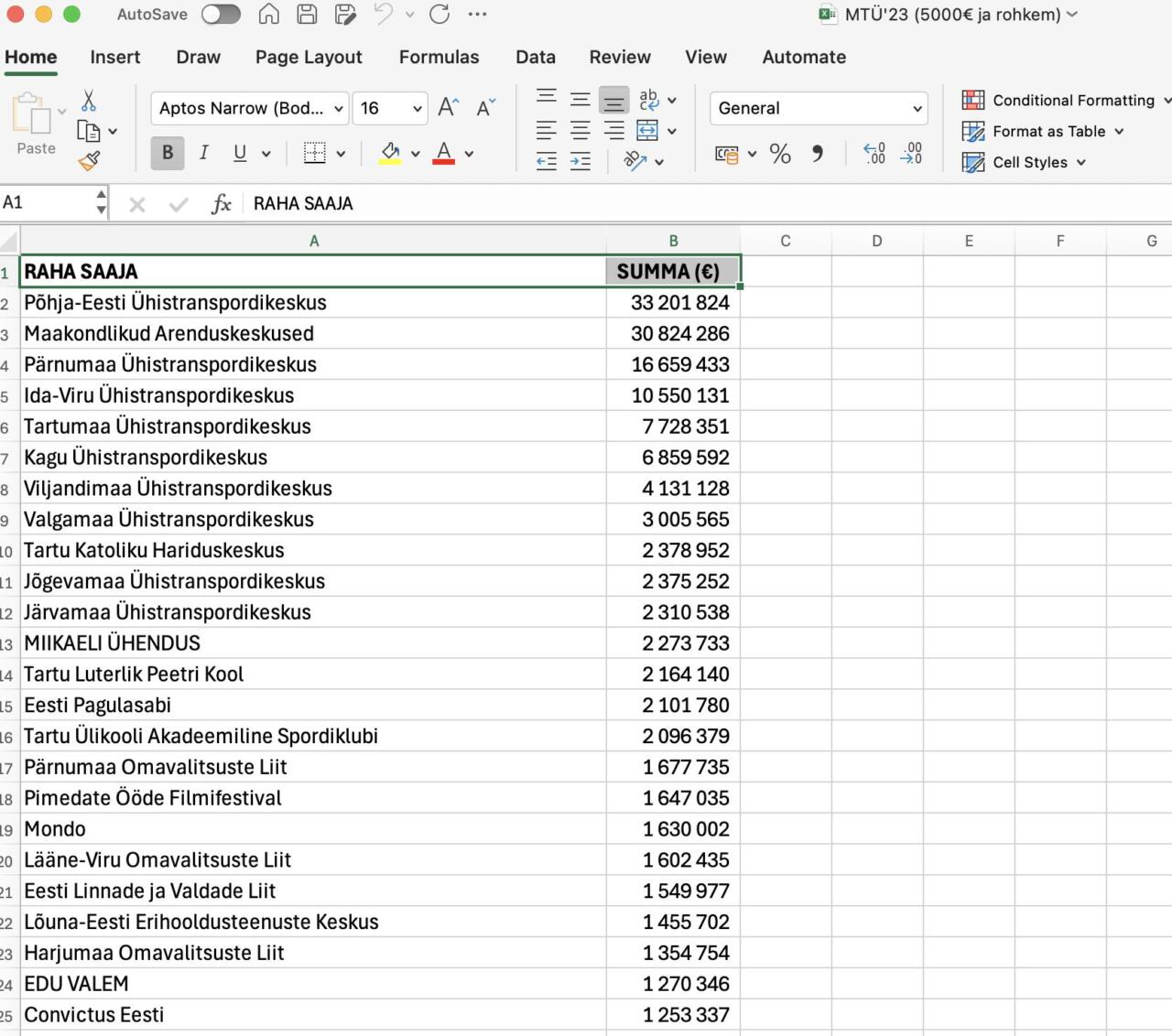Viewport: 1172px width, 1036px height.
Task: Select cell Eesti Pagulasabi
Action: [313, 706]
